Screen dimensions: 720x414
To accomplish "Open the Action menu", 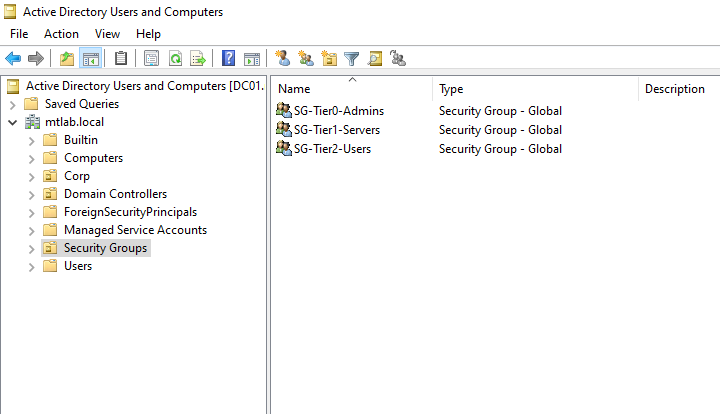I will (x=61, y=34).
